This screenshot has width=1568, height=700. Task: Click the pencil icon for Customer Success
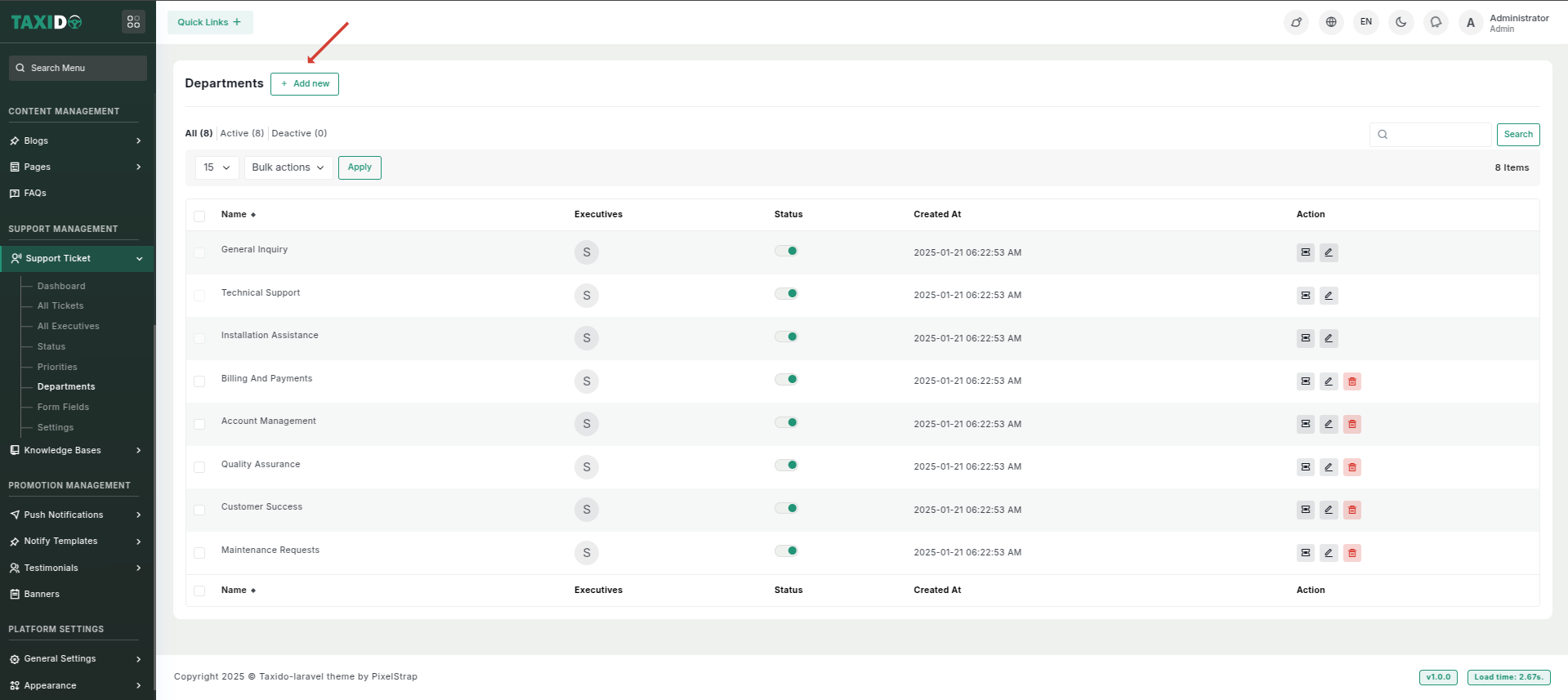(x=1329, y=510)
